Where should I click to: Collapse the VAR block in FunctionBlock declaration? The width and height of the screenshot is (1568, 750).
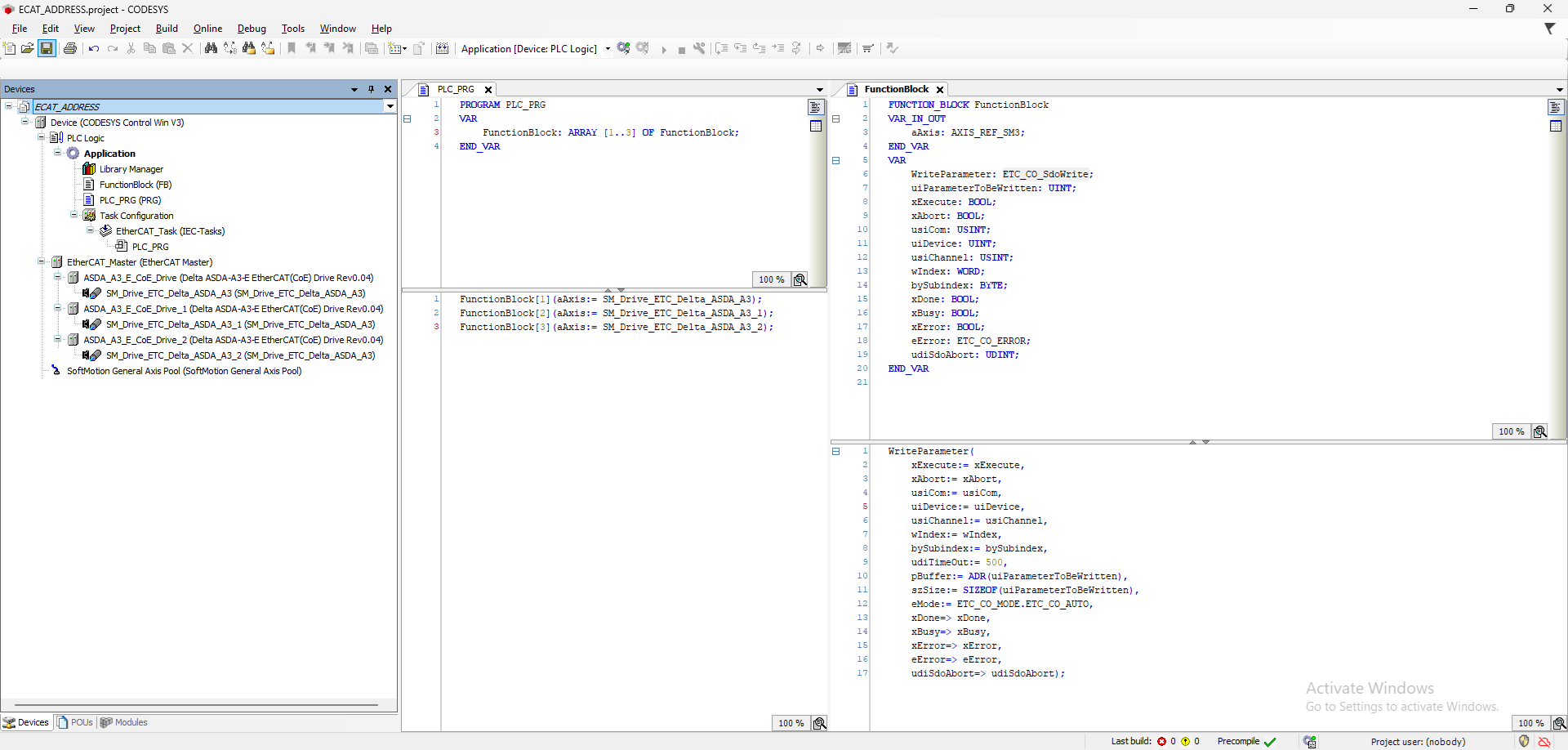click(836, 161)
